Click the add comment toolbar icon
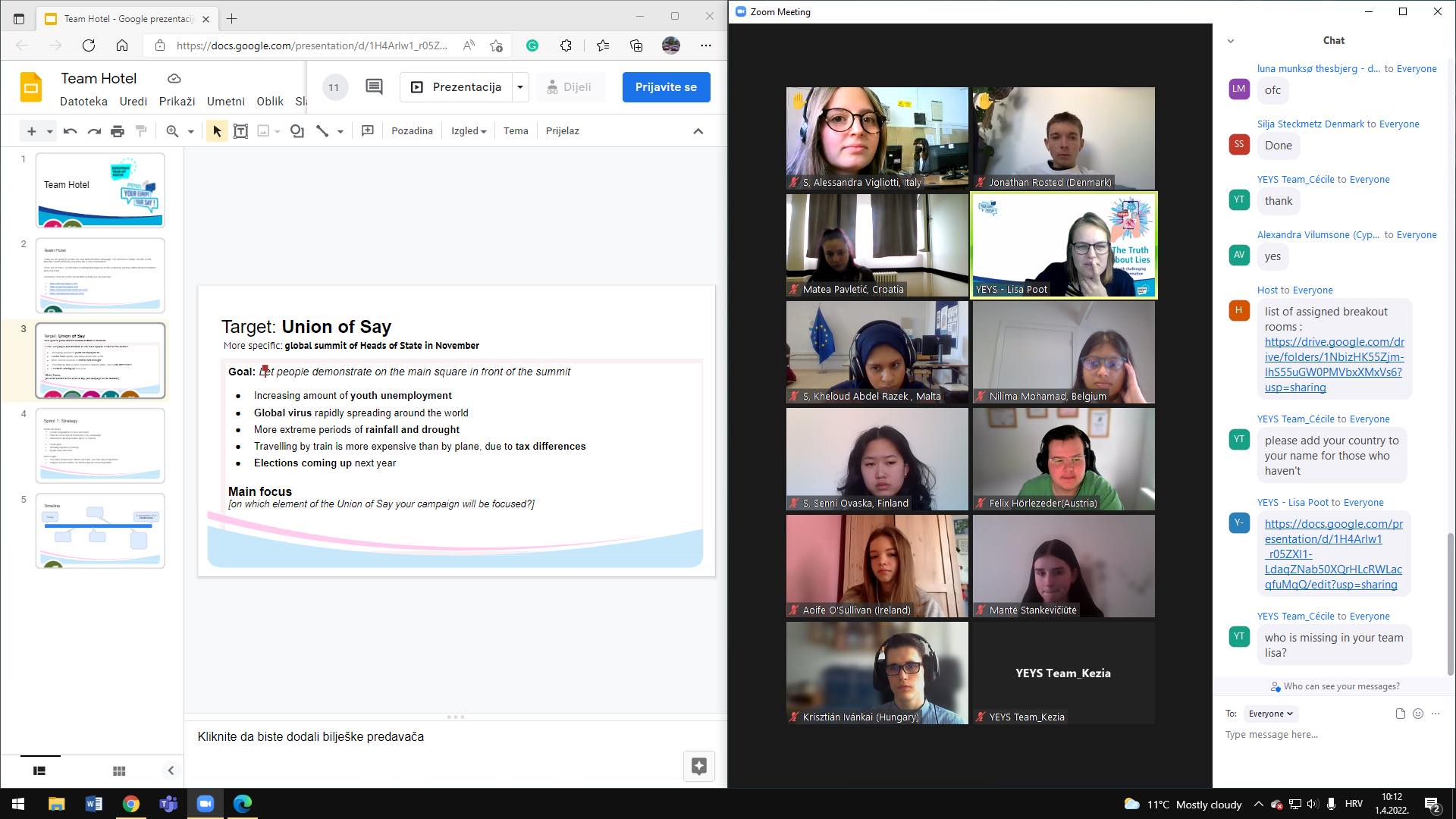 368,131
